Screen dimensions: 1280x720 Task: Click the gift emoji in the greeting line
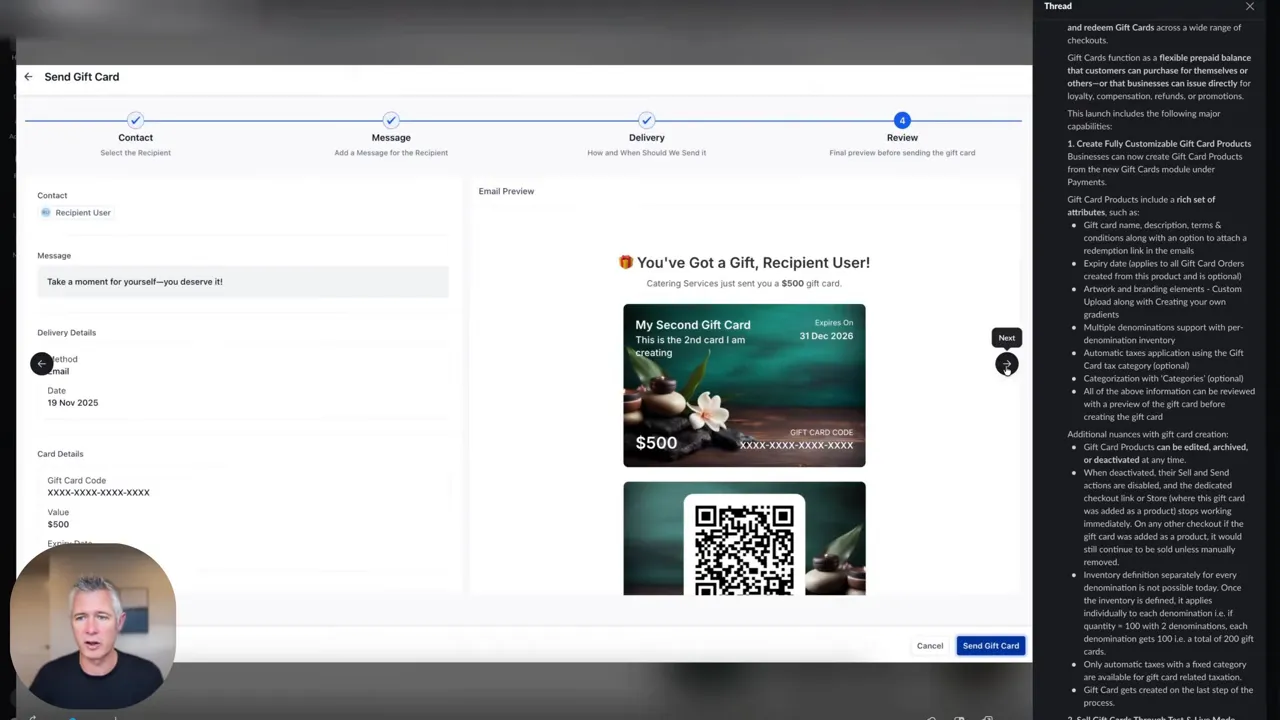625,262
